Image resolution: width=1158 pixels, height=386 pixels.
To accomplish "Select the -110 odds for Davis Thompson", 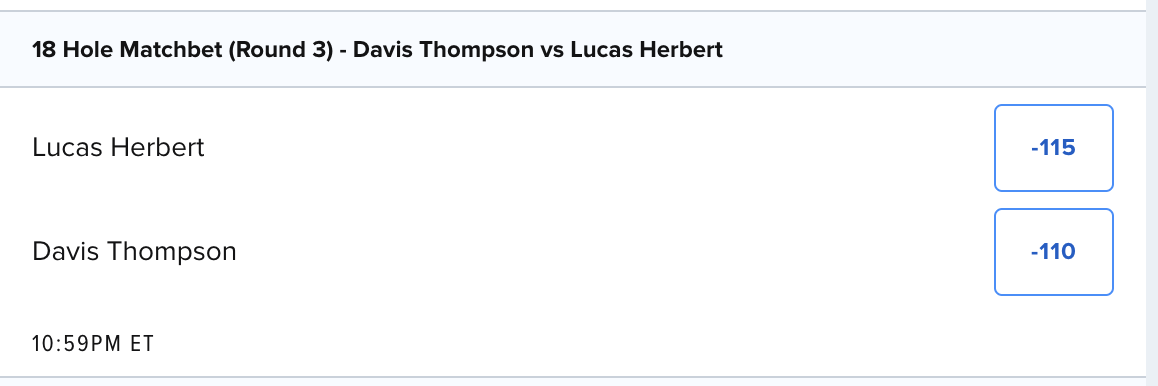I will click(x=1053, y=252).
